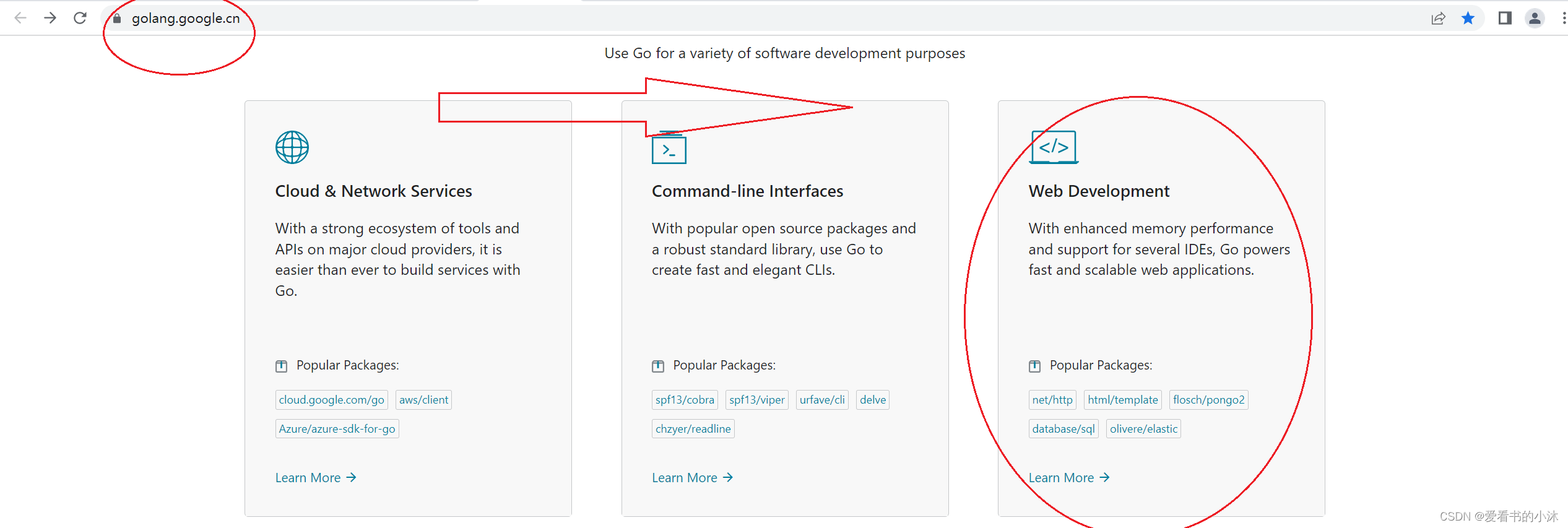Screen dimensions: 1568x528
Task: Click the Web Development code icon
Action: coord(1054,147)
